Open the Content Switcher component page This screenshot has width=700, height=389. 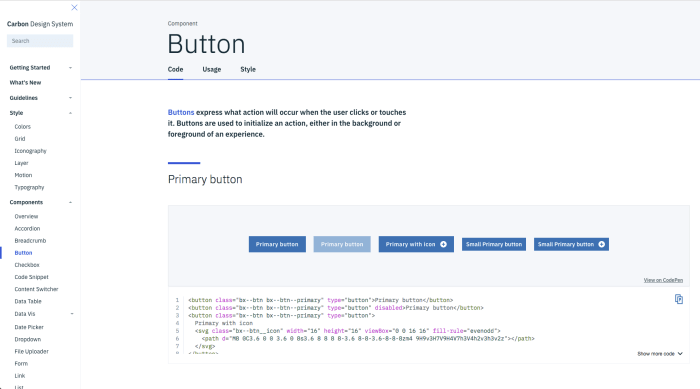pyautogui.click(x=36, y=289)
